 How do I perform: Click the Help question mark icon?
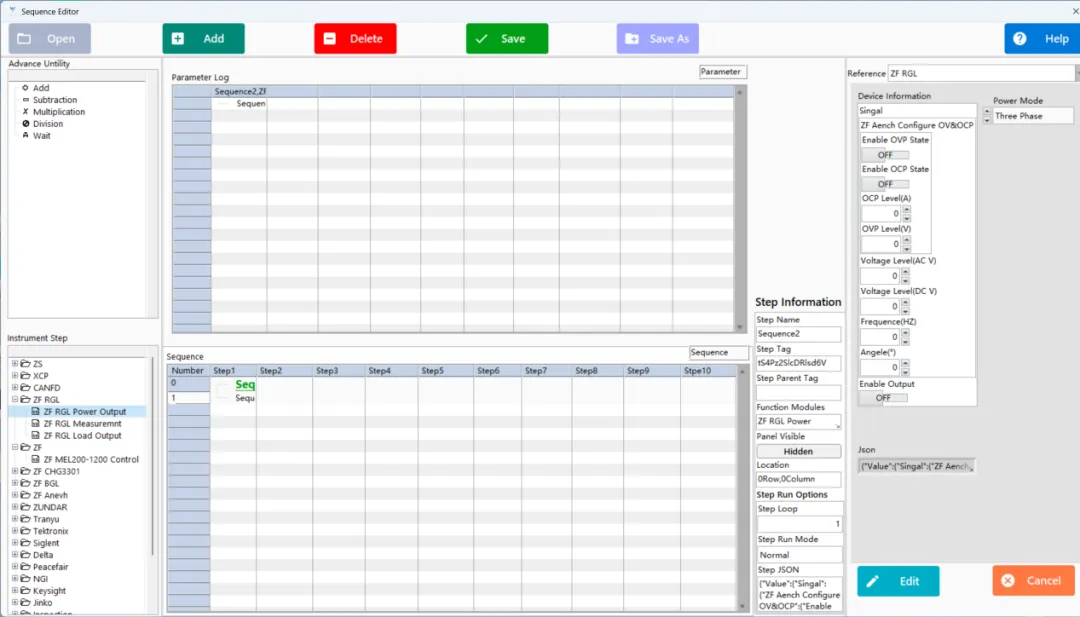[x=1020, y=39]
